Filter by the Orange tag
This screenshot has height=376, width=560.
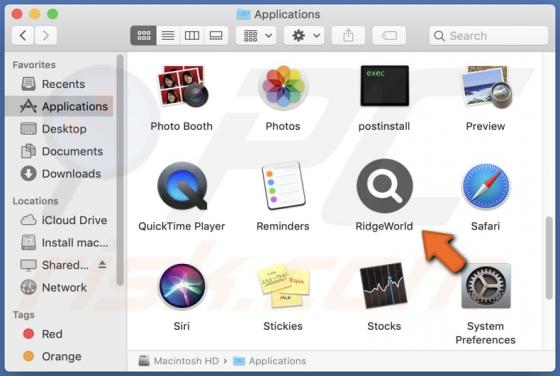click(x=60, y=356)
